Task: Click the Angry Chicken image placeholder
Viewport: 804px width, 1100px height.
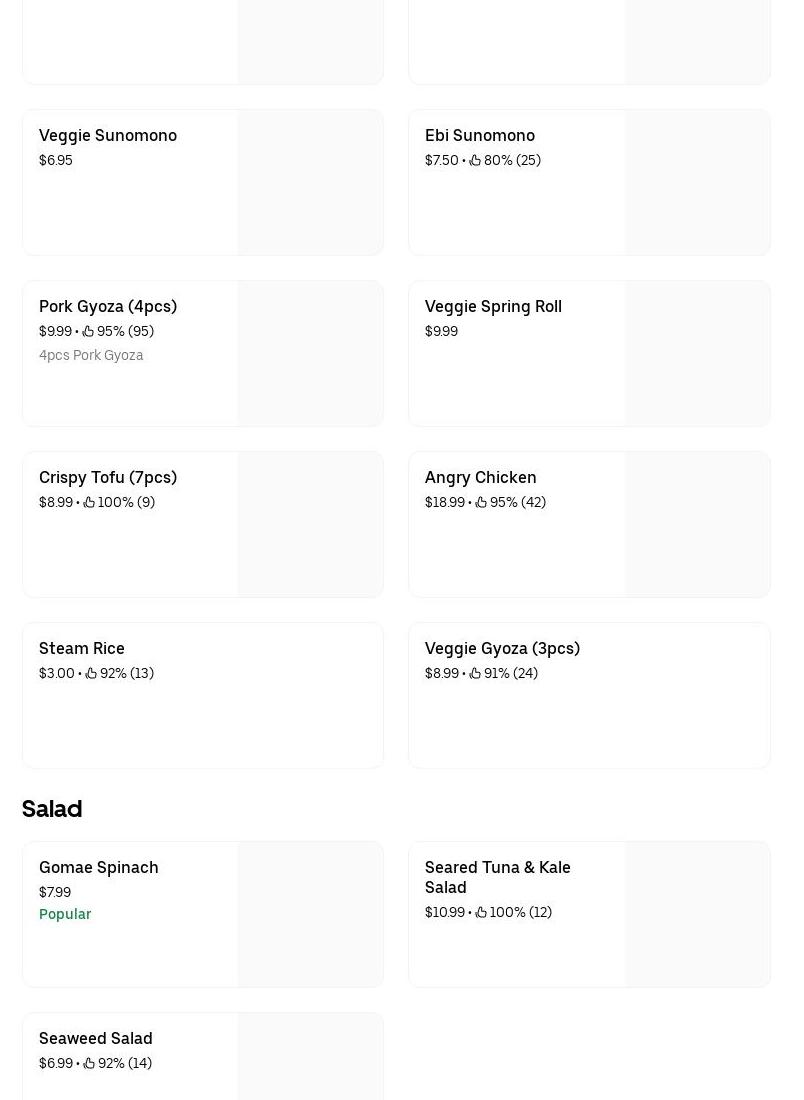Action: point(697,524)
